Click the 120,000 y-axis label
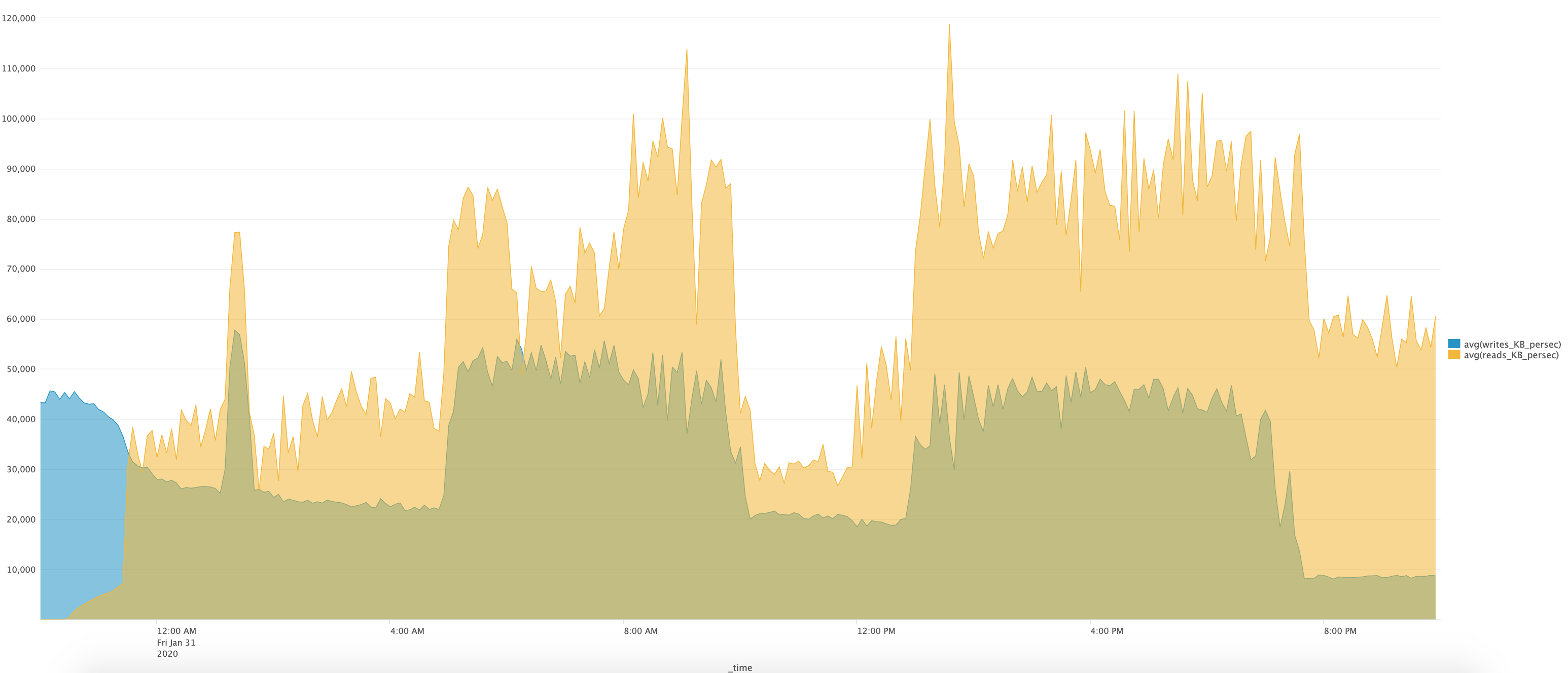This screenshot has height=673, width=1568. [x=19, y=18]
